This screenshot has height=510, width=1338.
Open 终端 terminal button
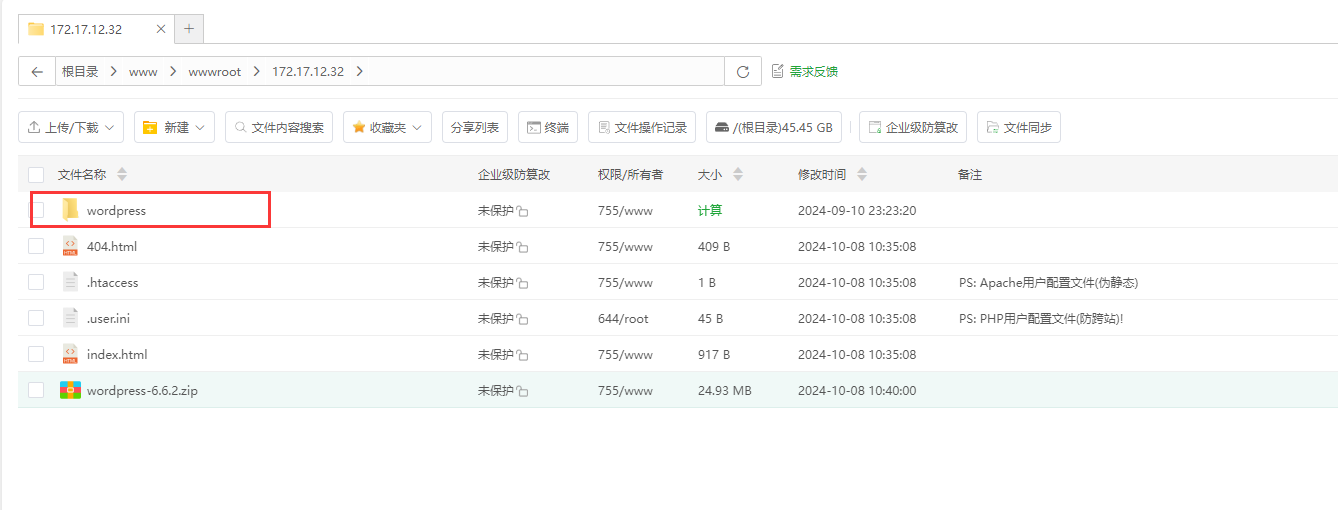pyautogui.click(x=548, y=127)
